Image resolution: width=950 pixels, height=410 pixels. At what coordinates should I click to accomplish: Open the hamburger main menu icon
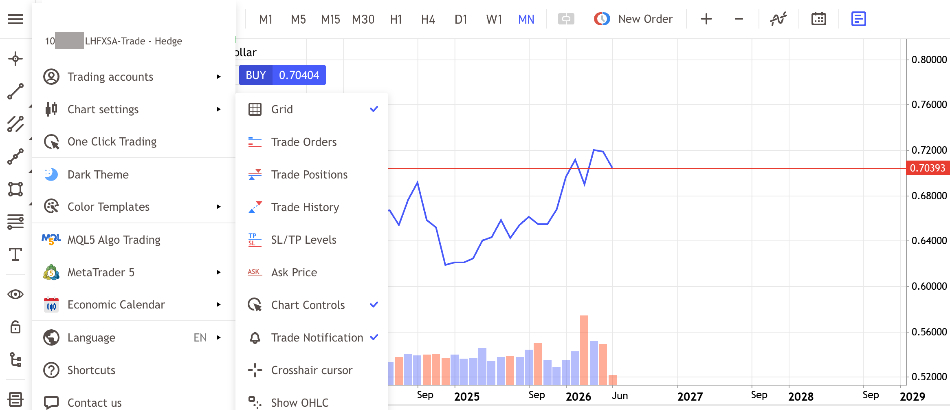(x=15, y=19)
